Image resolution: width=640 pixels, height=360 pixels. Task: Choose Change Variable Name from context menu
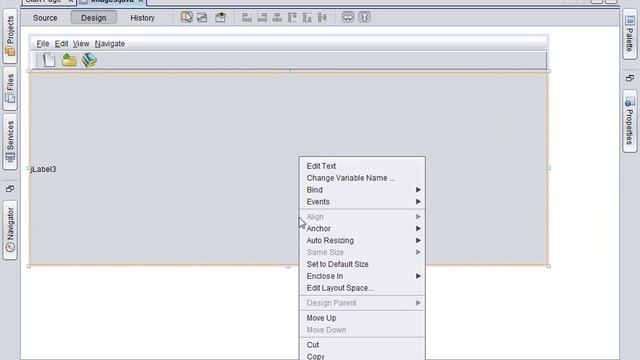[x=362, y=178]
